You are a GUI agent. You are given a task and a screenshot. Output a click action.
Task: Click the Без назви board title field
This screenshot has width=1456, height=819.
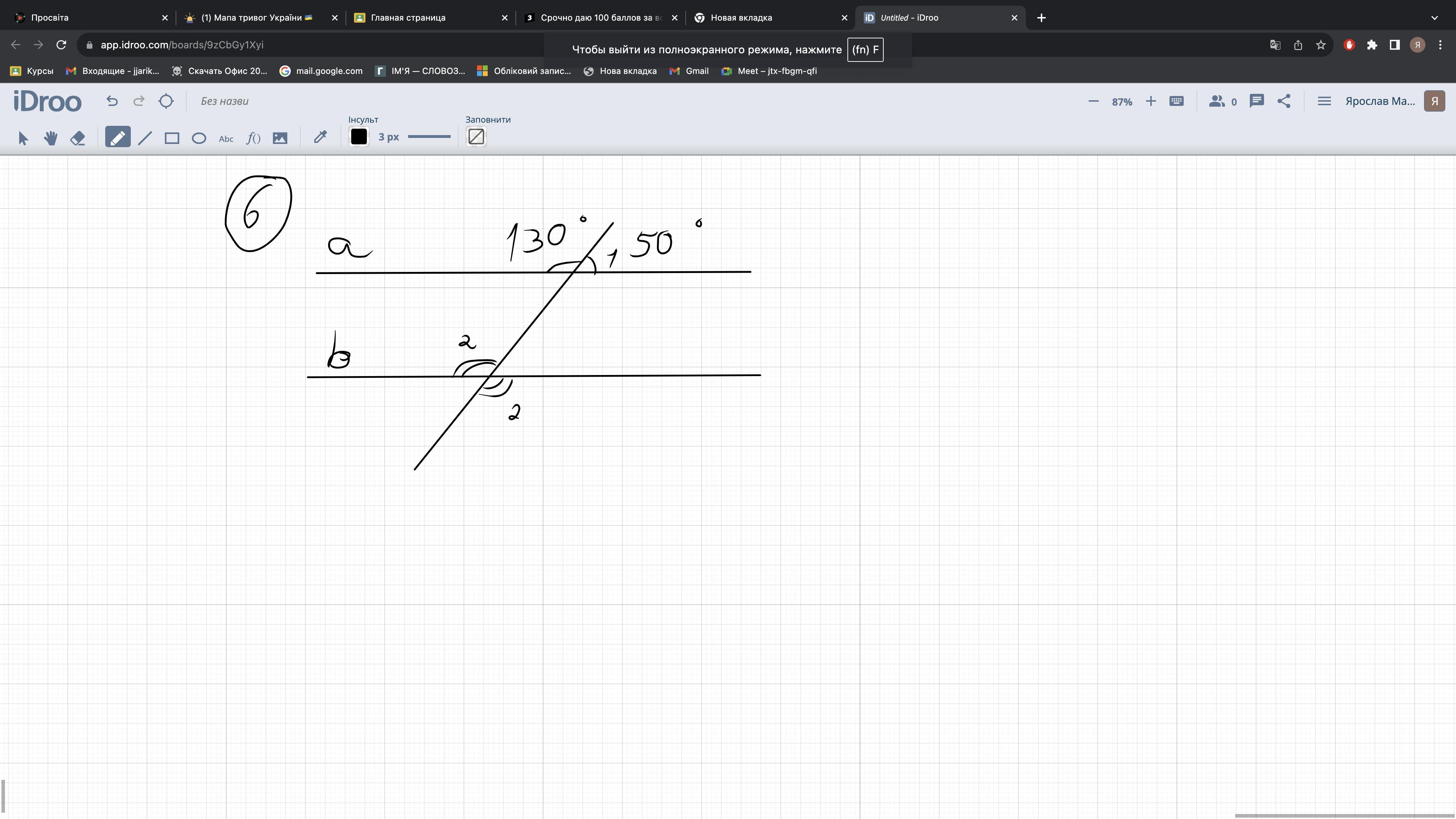click(225, 101)
